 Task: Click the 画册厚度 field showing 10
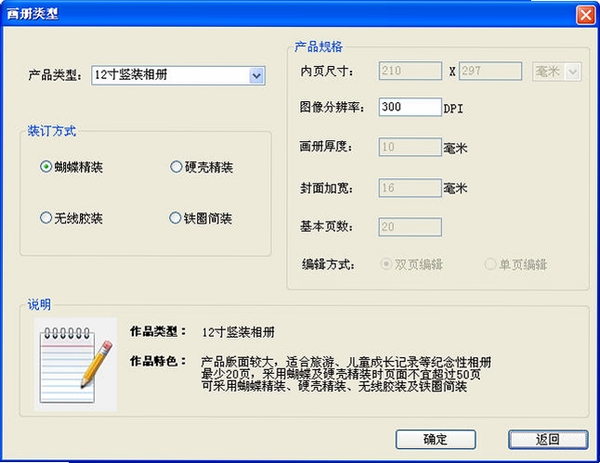410,147
